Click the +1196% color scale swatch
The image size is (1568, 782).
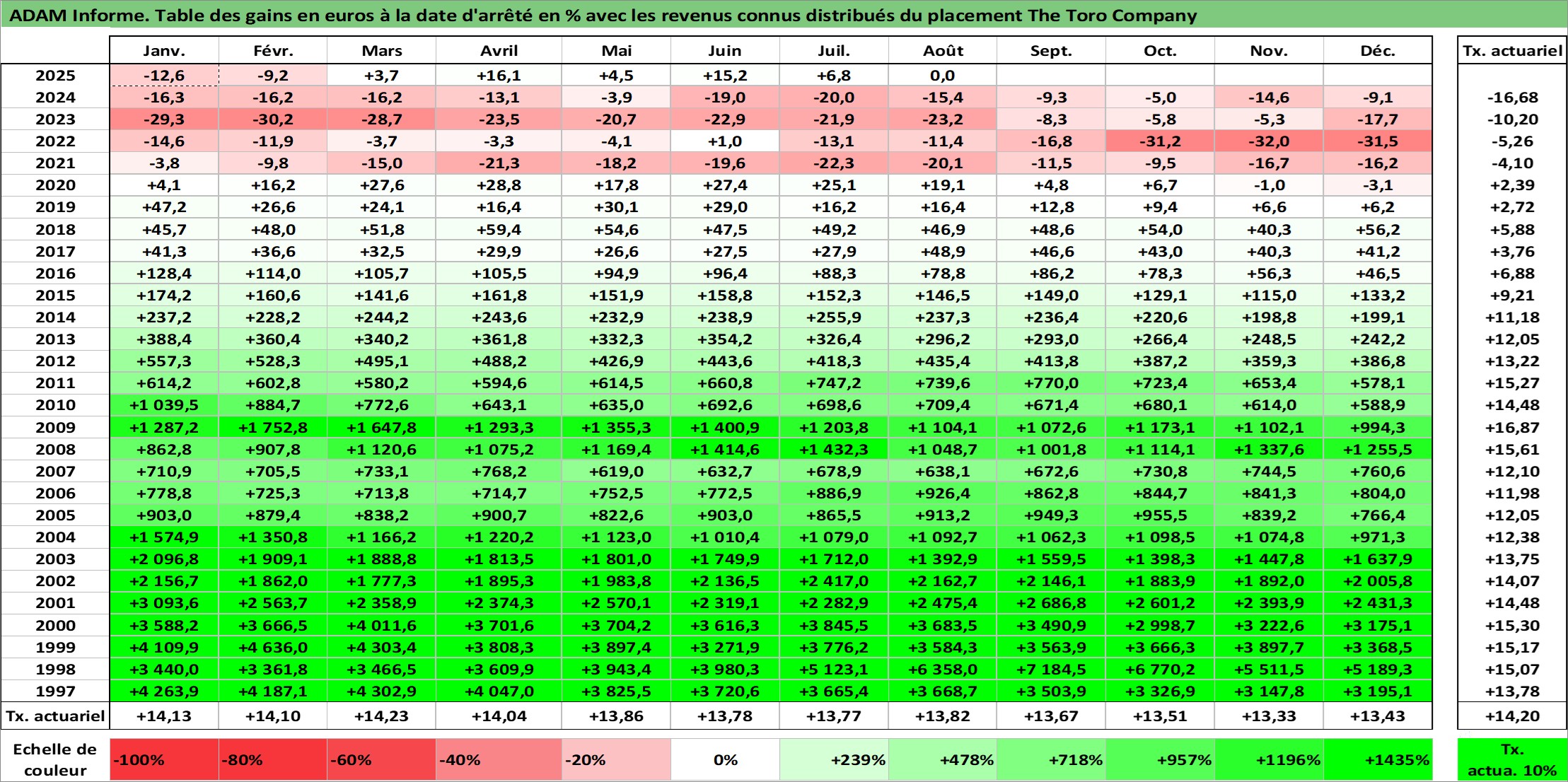(x=1270, y=759)
